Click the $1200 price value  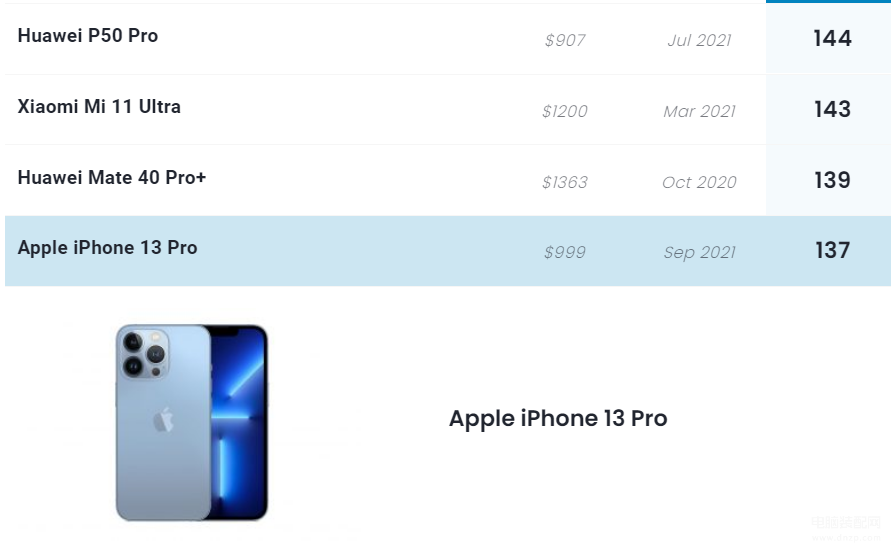[565, 111]
